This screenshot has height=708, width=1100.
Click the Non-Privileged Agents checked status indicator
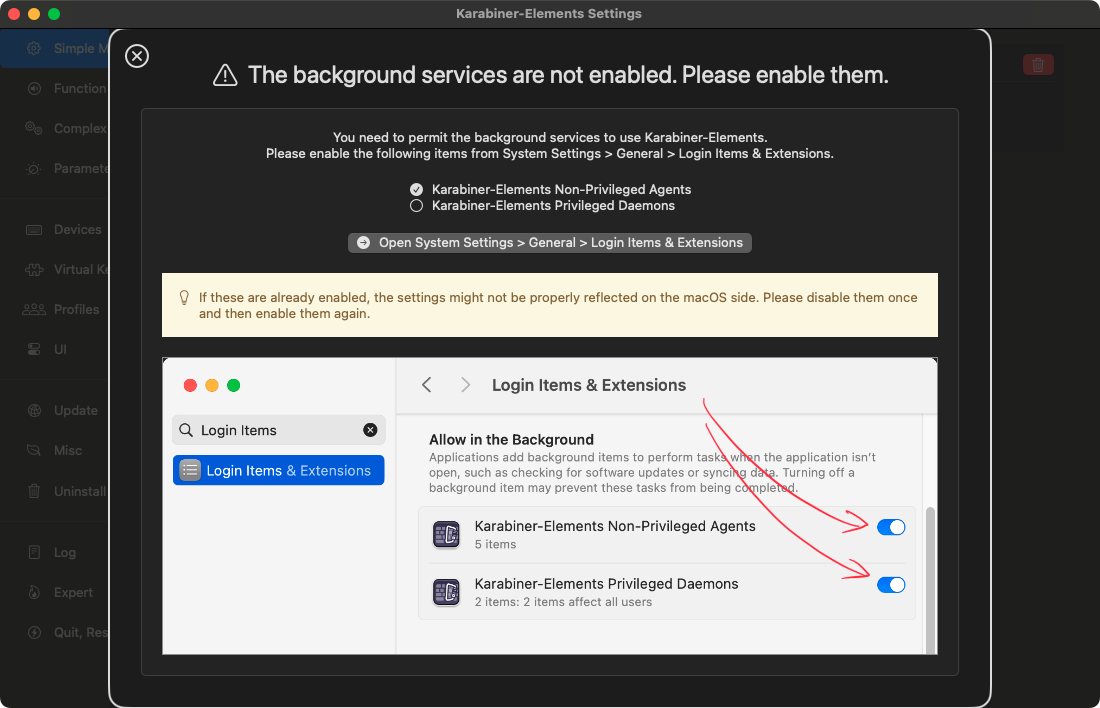[417, 189]
